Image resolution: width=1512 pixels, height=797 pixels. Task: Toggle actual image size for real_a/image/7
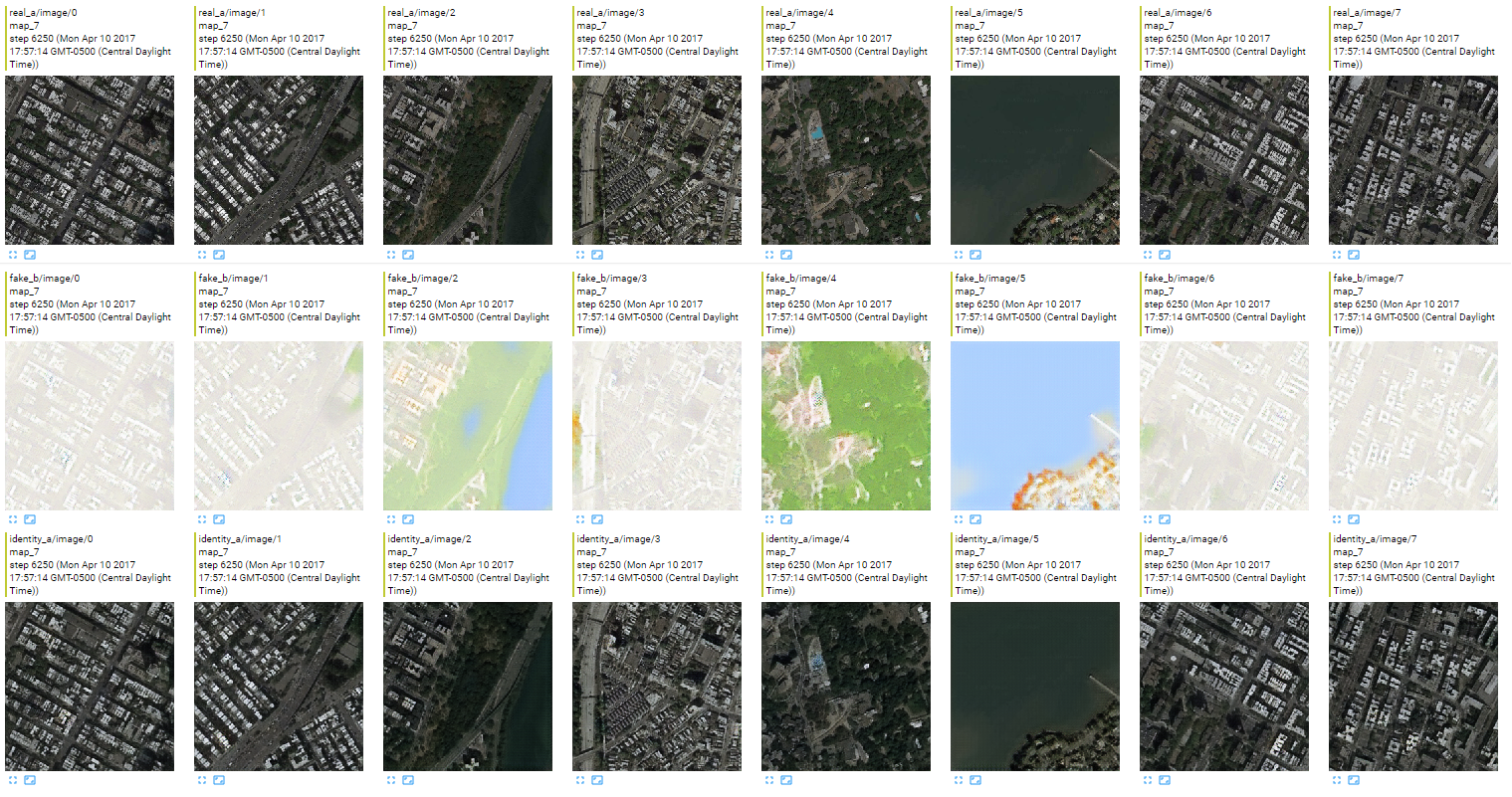click(x=1353, y=255)
